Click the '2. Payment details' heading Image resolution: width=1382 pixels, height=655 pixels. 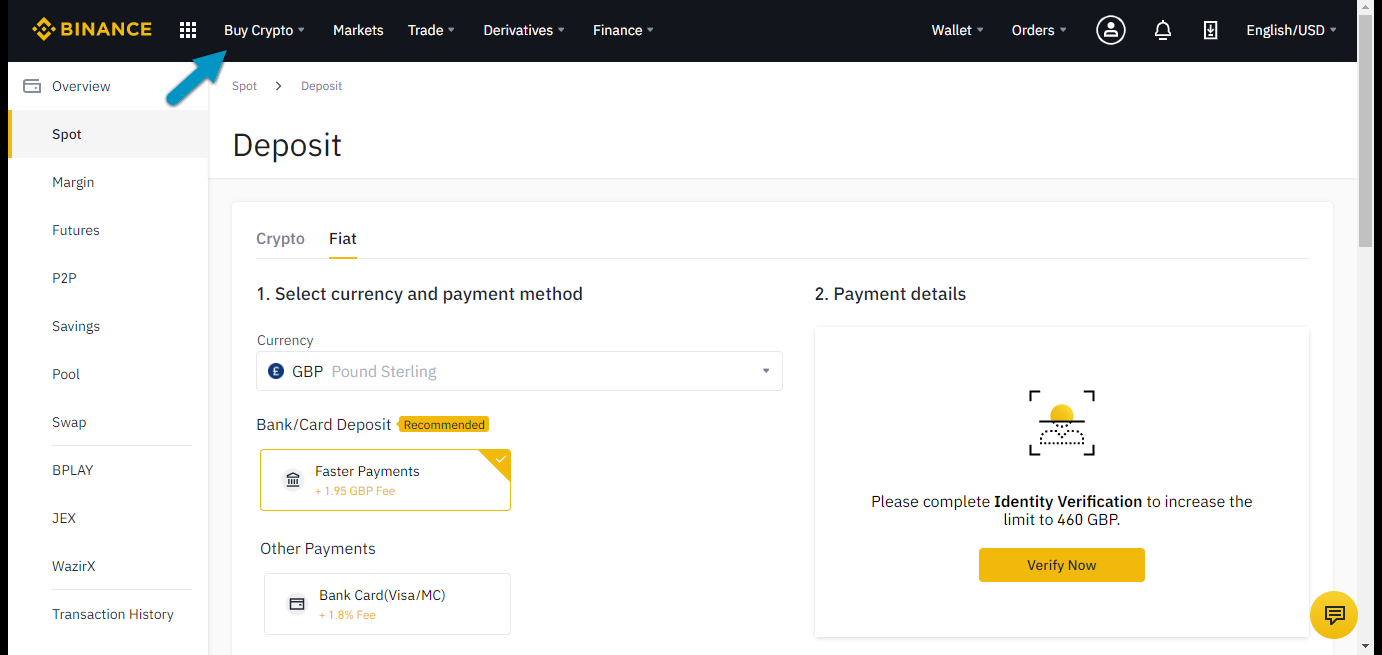coord(890,294)
